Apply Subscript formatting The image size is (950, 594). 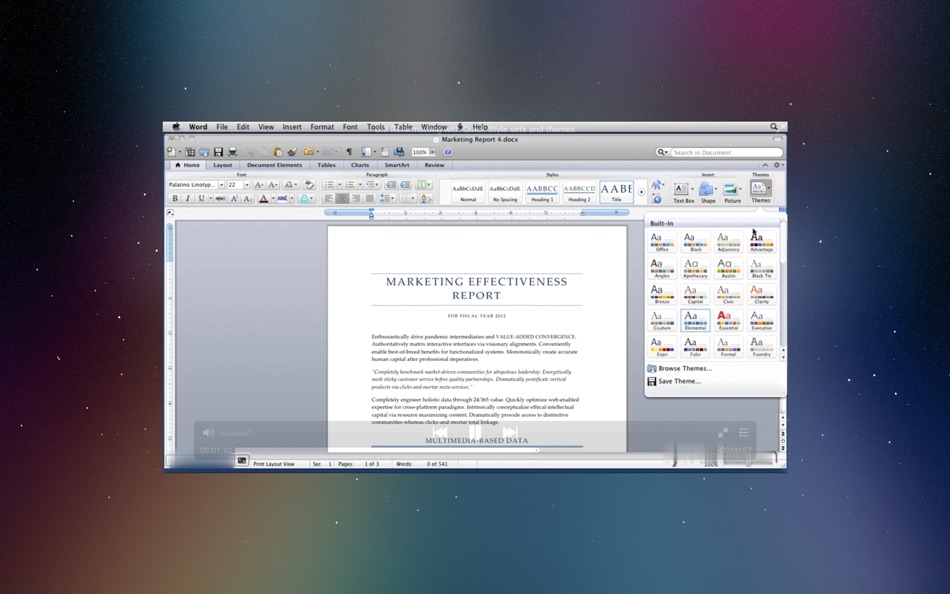point(247,198)
